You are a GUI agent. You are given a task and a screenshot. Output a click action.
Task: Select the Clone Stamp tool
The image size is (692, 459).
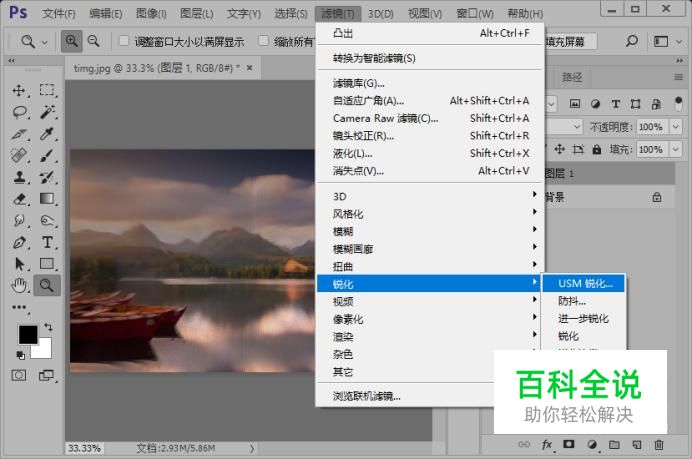point(19,177)
